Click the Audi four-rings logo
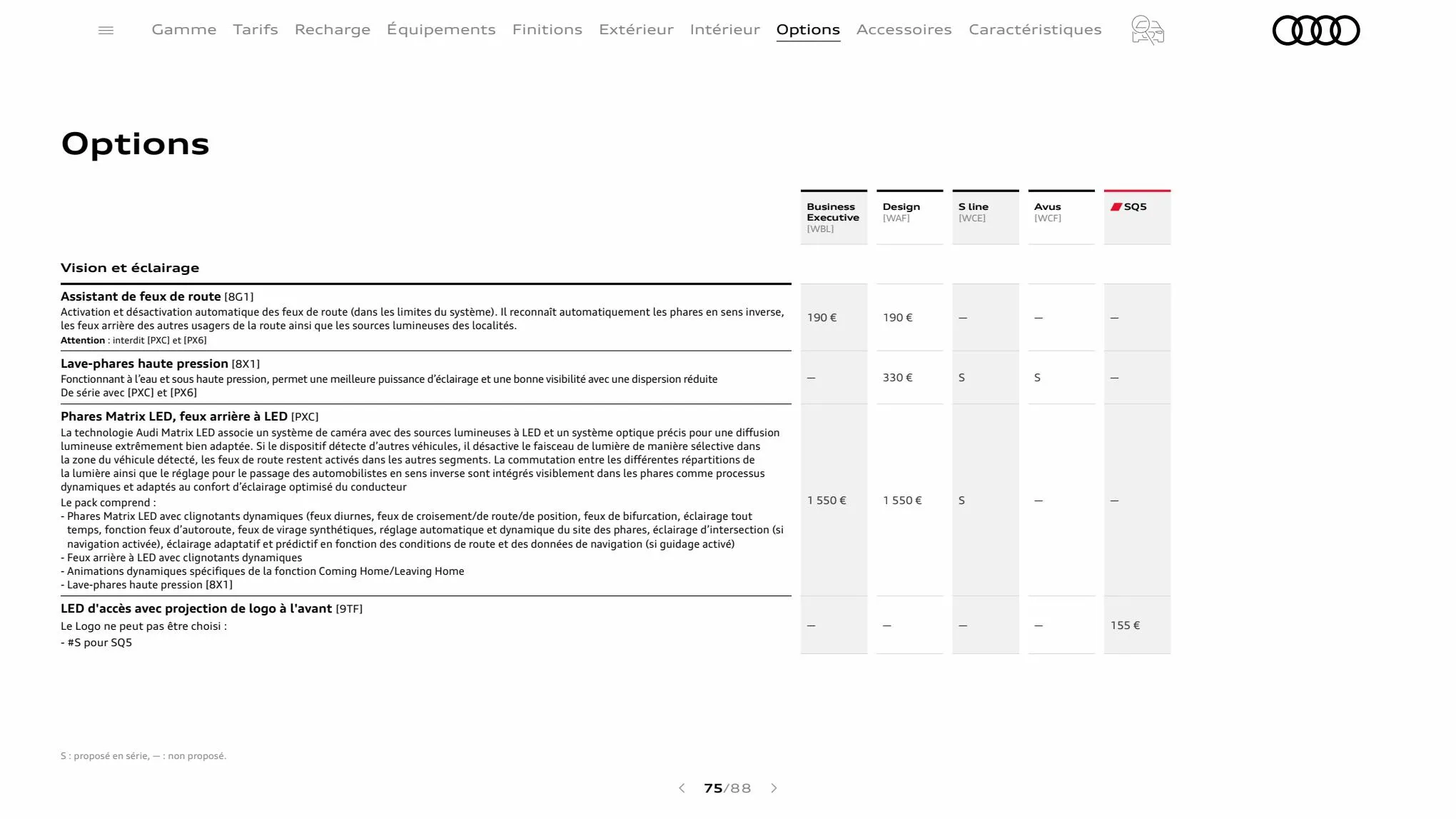 point(1316,30)
